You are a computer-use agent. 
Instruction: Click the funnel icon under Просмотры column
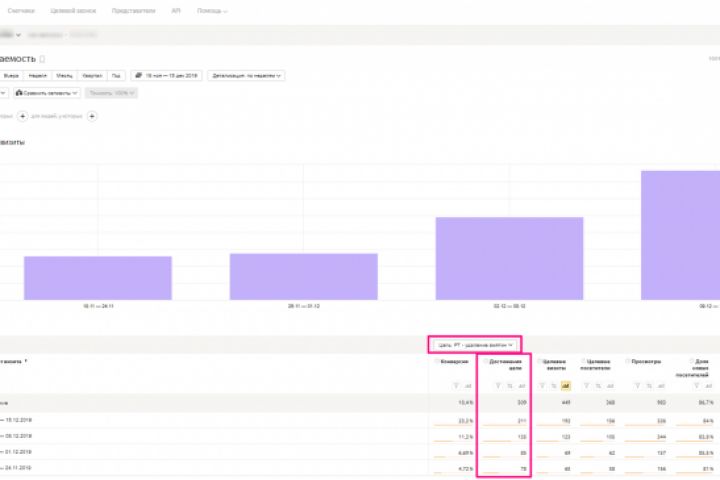coord(637,386)
